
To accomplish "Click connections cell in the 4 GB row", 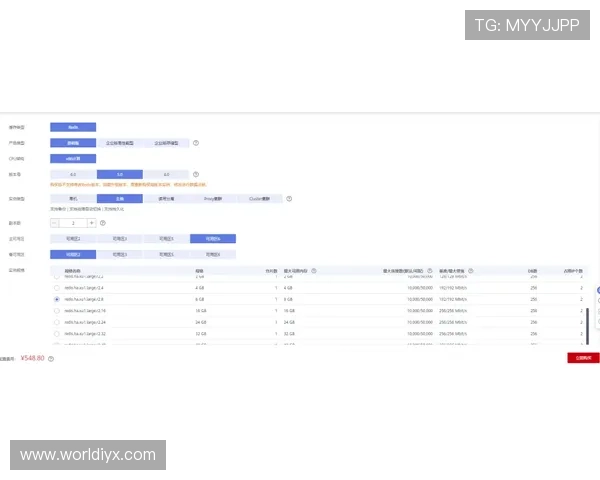I will (x=420, y=288).
